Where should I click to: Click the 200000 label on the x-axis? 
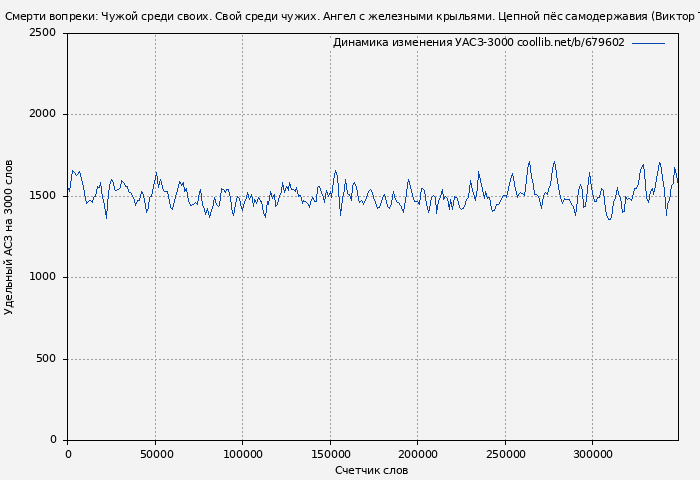tap(417, 454)
